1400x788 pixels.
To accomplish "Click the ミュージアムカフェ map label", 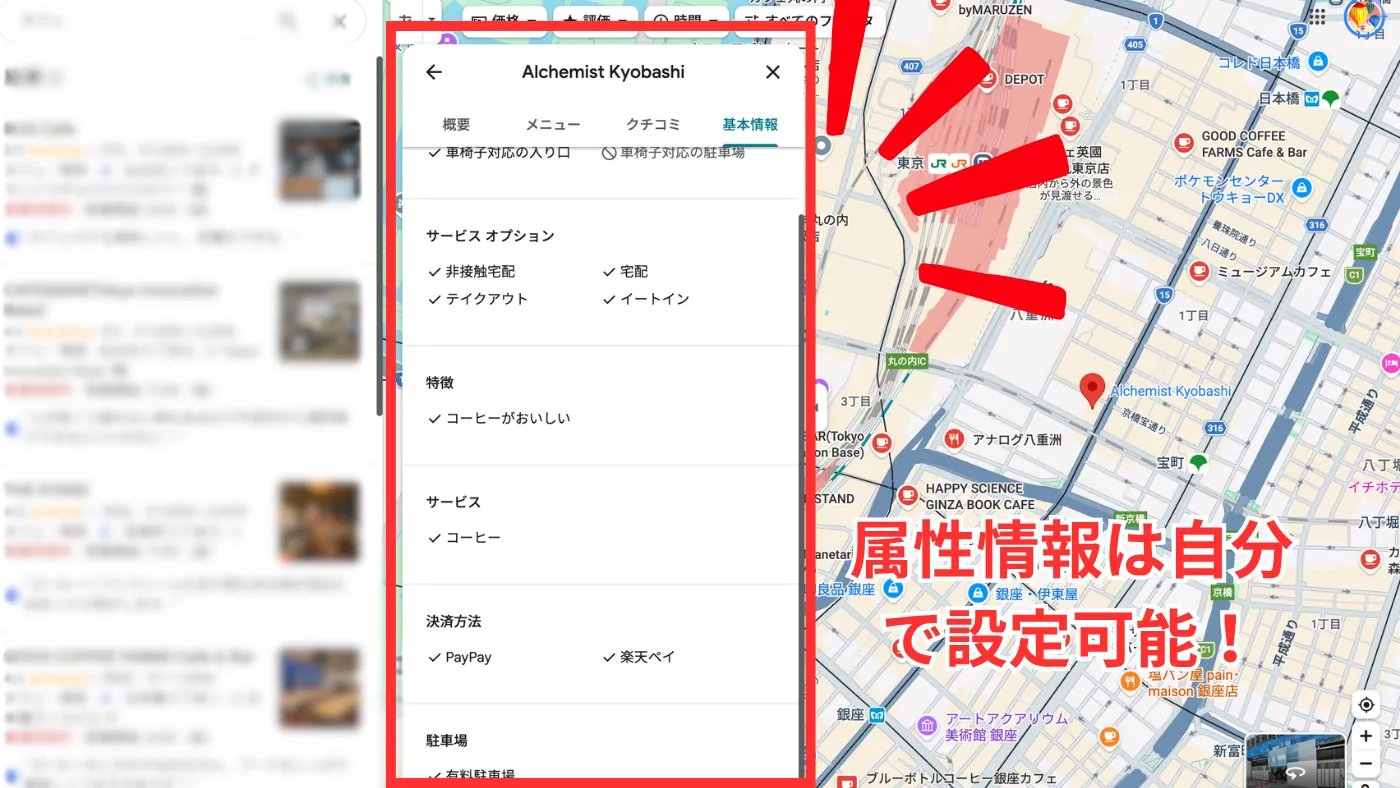I will pos(1274,272).
